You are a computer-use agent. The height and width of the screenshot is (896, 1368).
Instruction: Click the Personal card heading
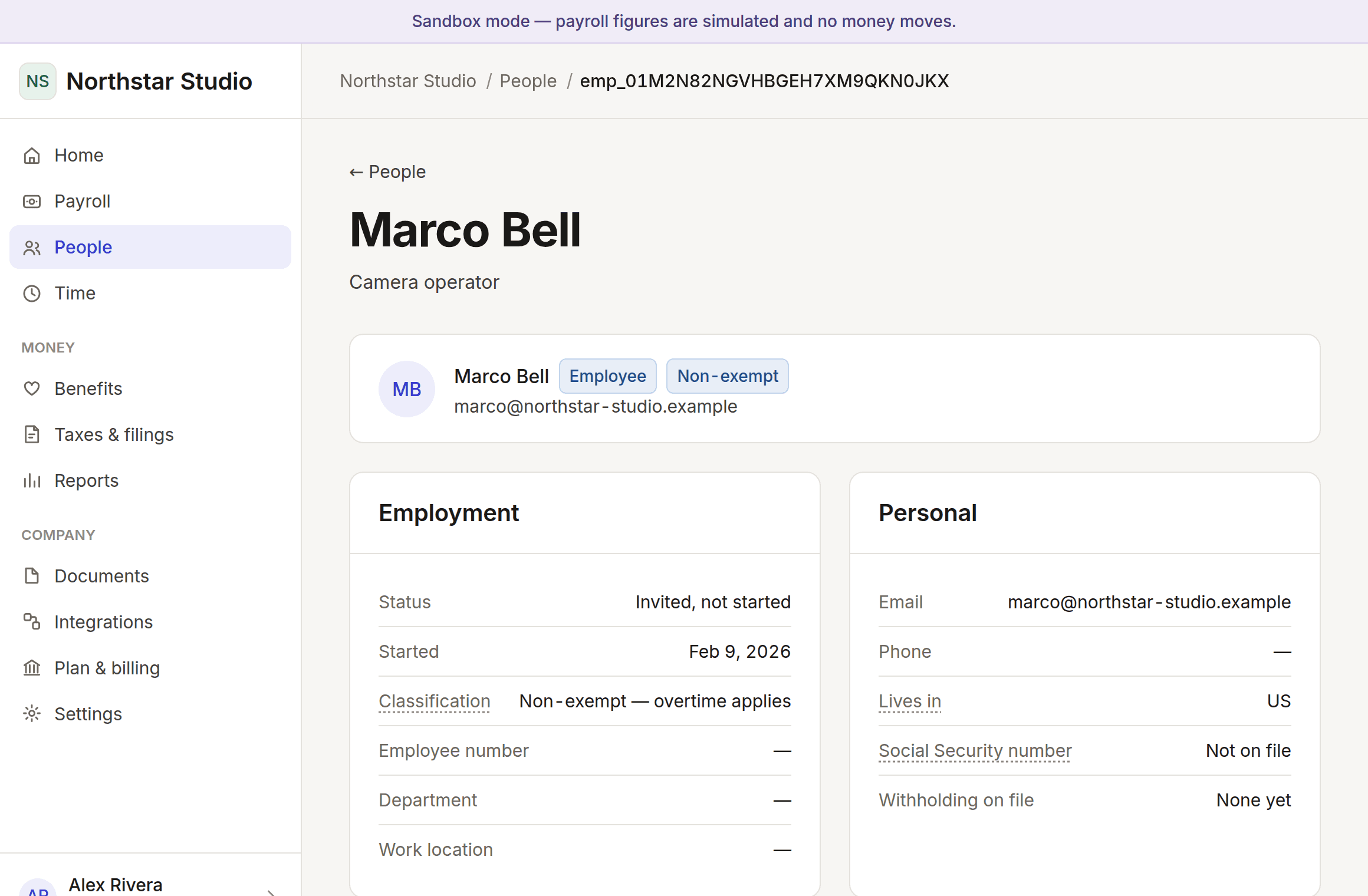point(928,513)
